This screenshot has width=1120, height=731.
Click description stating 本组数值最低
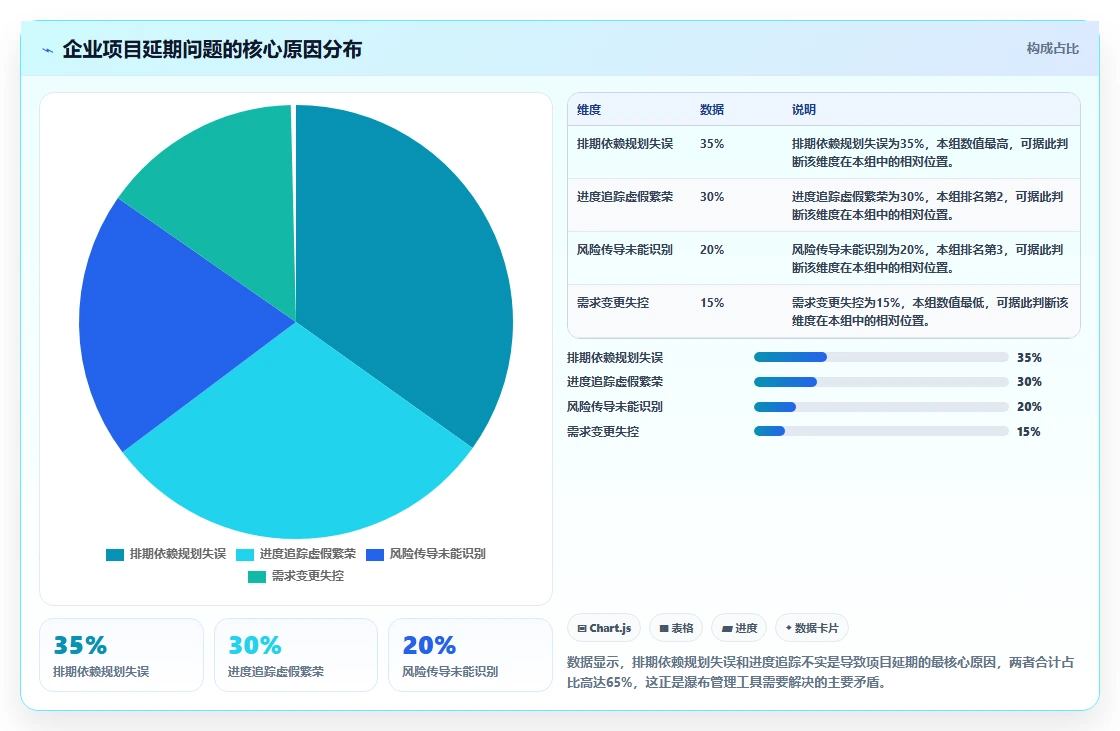tap(930, 312)
